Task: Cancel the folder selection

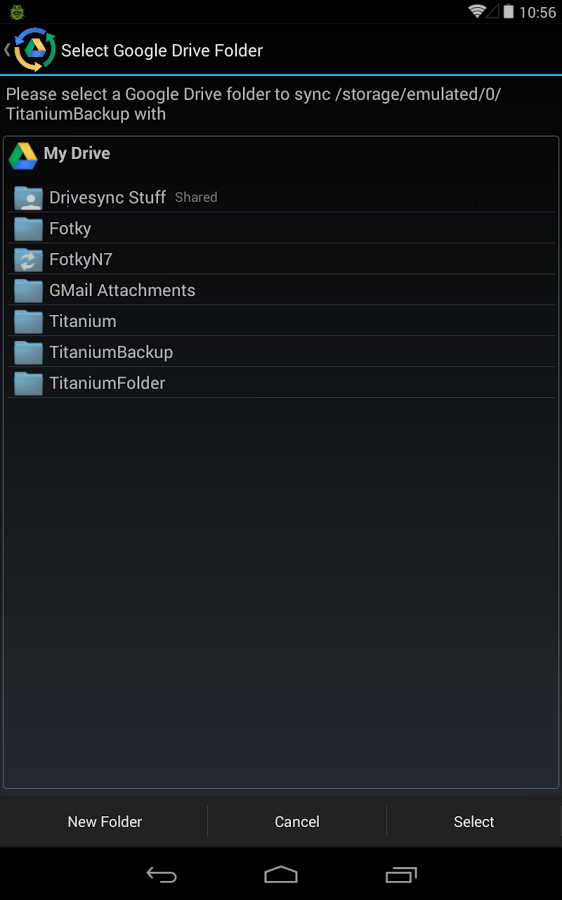Action: tap(297, 821)
